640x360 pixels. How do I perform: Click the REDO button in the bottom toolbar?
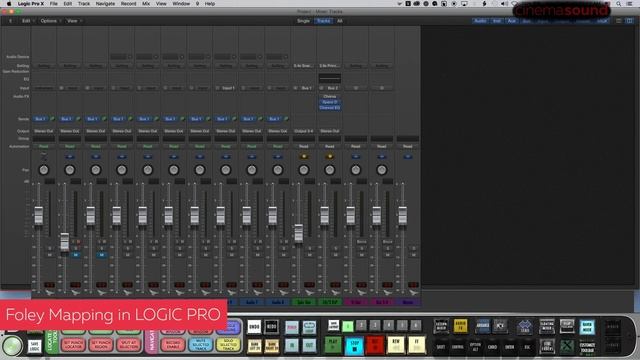271,327
